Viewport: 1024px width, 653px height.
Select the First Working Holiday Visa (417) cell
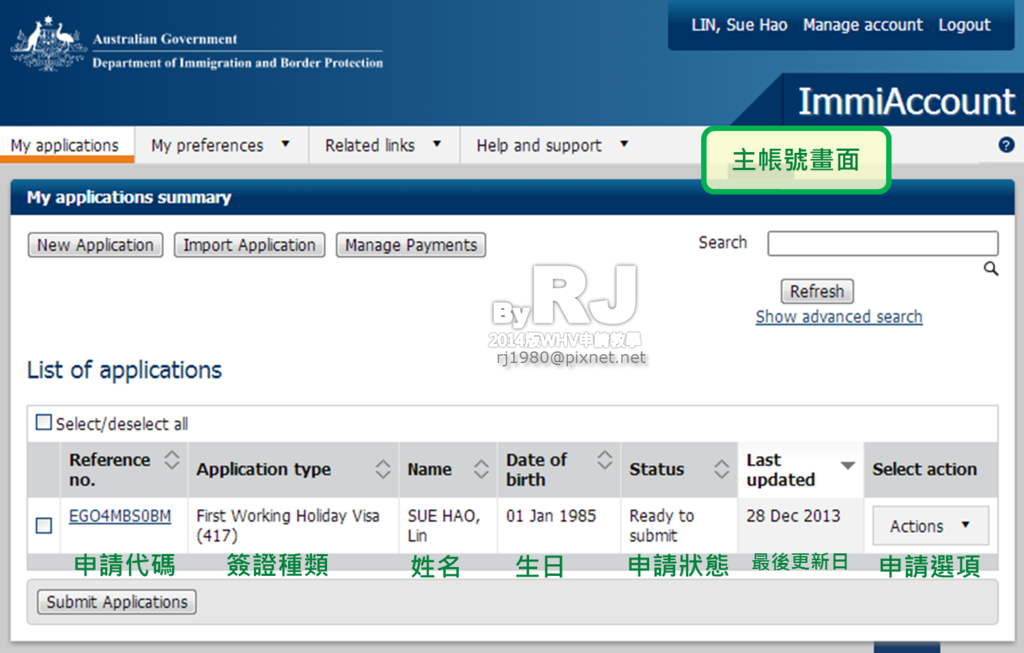point(293,526)
